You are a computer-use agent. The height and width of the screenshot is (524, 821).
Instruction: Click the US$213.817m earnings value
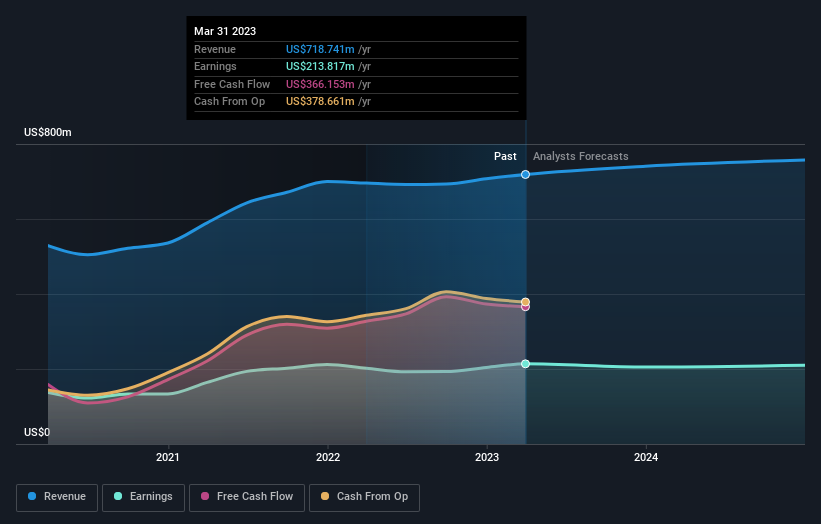pos(320,66)
